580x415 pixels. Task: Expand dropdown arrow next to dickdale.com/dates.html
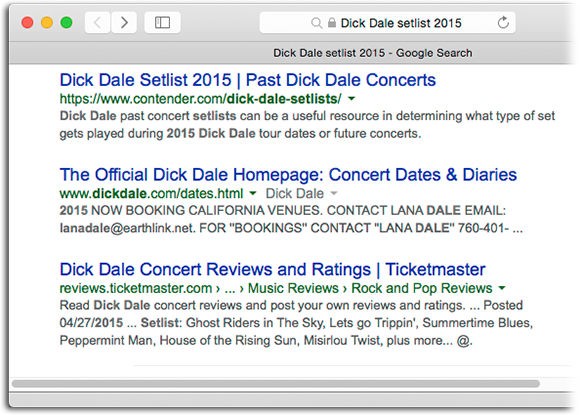pyautogui.click(x=253, y=193)
